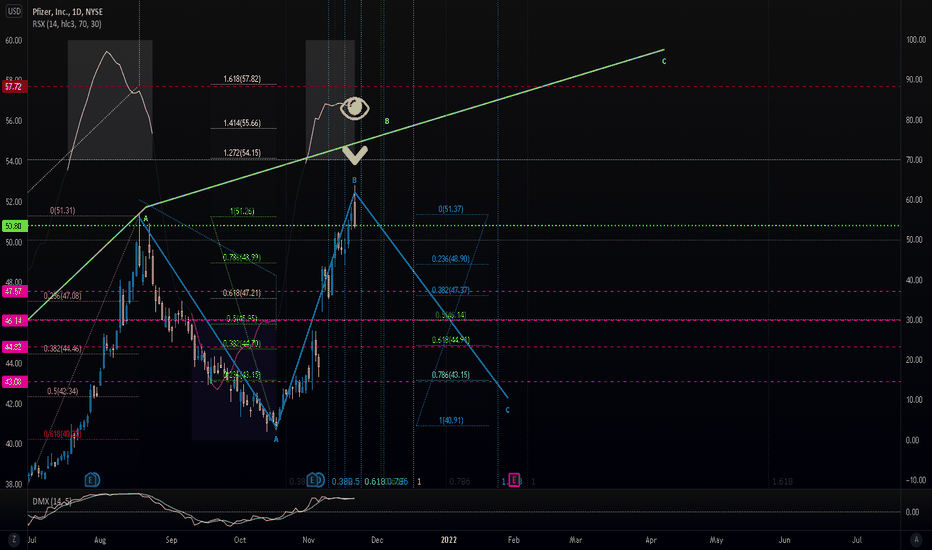Image resolution: width=932 pixels, height=550 pixels.
Task: Click 54.00 on the left price scale
Action: tap(14, 161)
